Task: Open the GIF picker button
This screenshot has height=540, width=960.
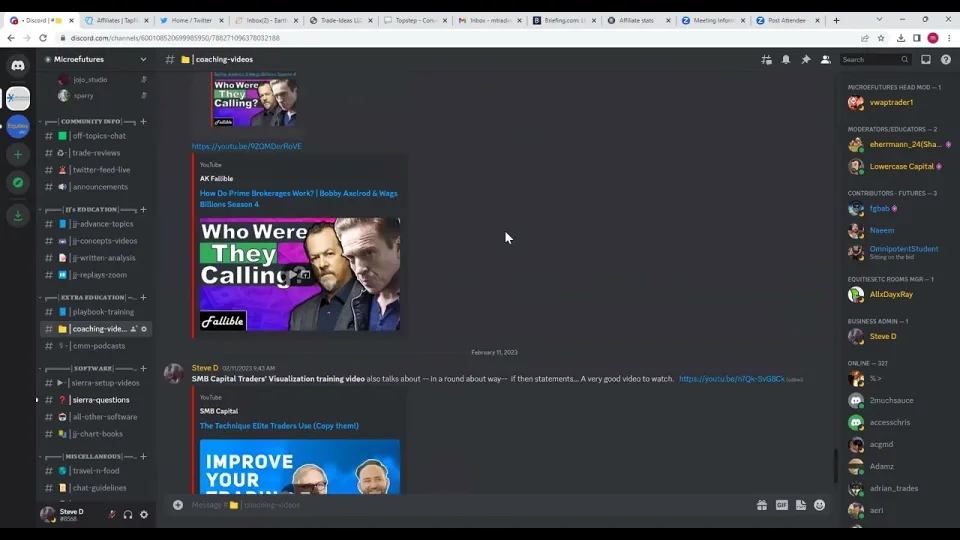Action: [782, 505]
